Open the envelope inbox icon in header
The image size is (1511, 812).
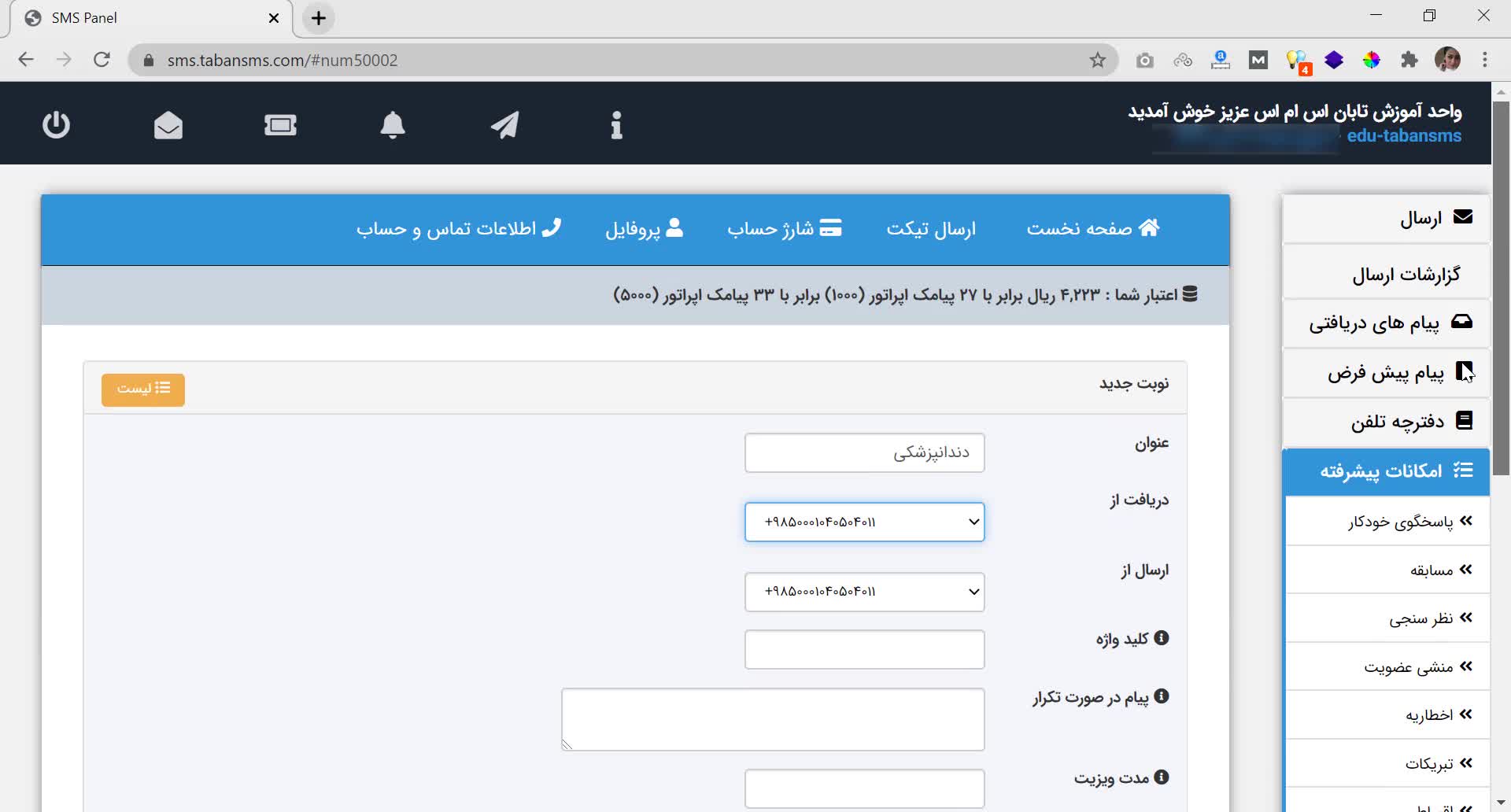click(x=168, y=125)
